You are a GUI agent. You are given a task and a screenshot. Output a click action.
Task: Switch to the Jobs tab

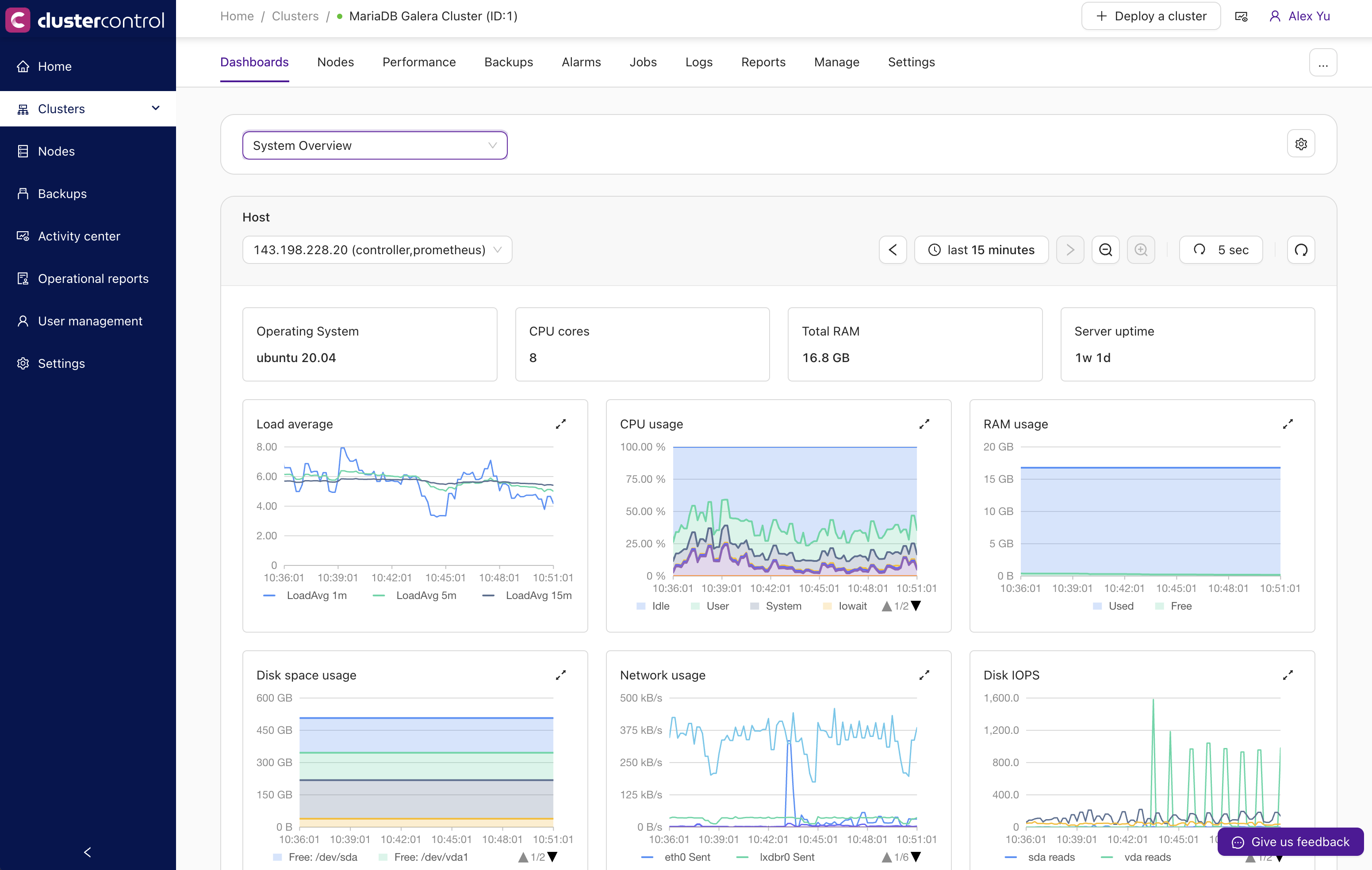[x=643, y=62]
